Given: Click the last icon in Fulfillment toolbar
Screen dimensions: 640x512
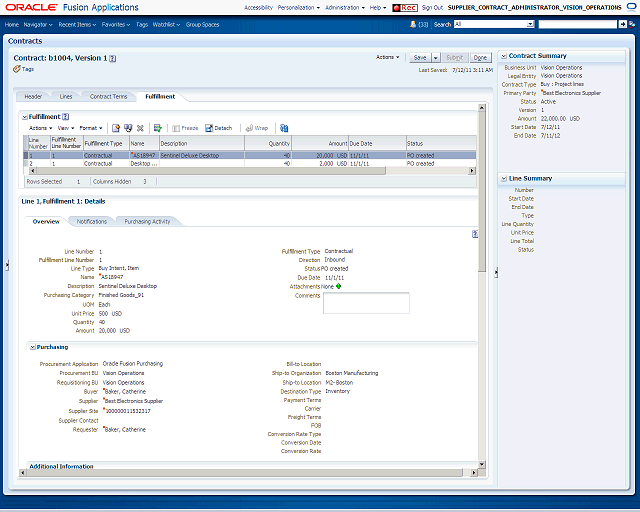Looking at the screenshot, I should click(x=284, y=128).
